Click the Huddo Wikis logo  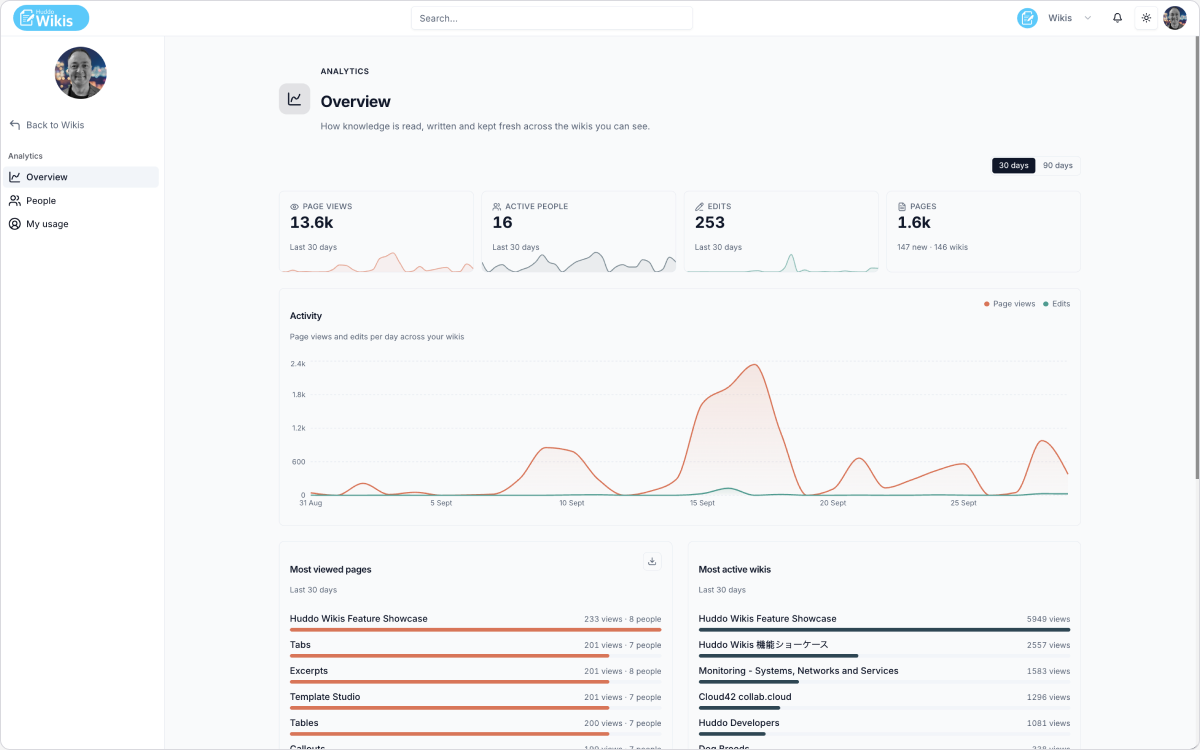[51, 18]
